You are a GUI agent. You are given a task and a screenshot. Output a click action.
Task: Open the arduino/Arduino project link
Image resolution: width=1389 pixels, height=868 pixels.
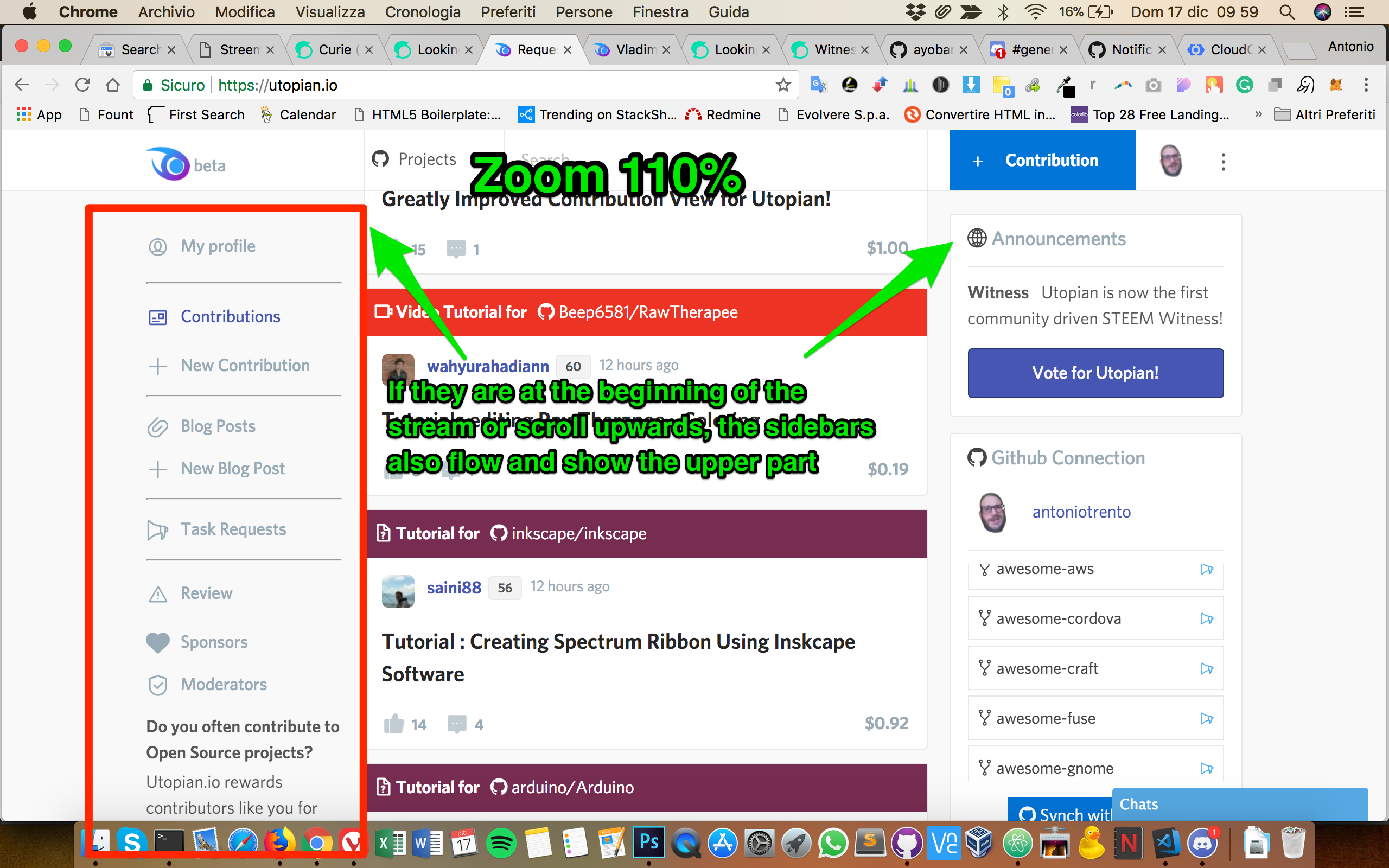tap(572, 788)
